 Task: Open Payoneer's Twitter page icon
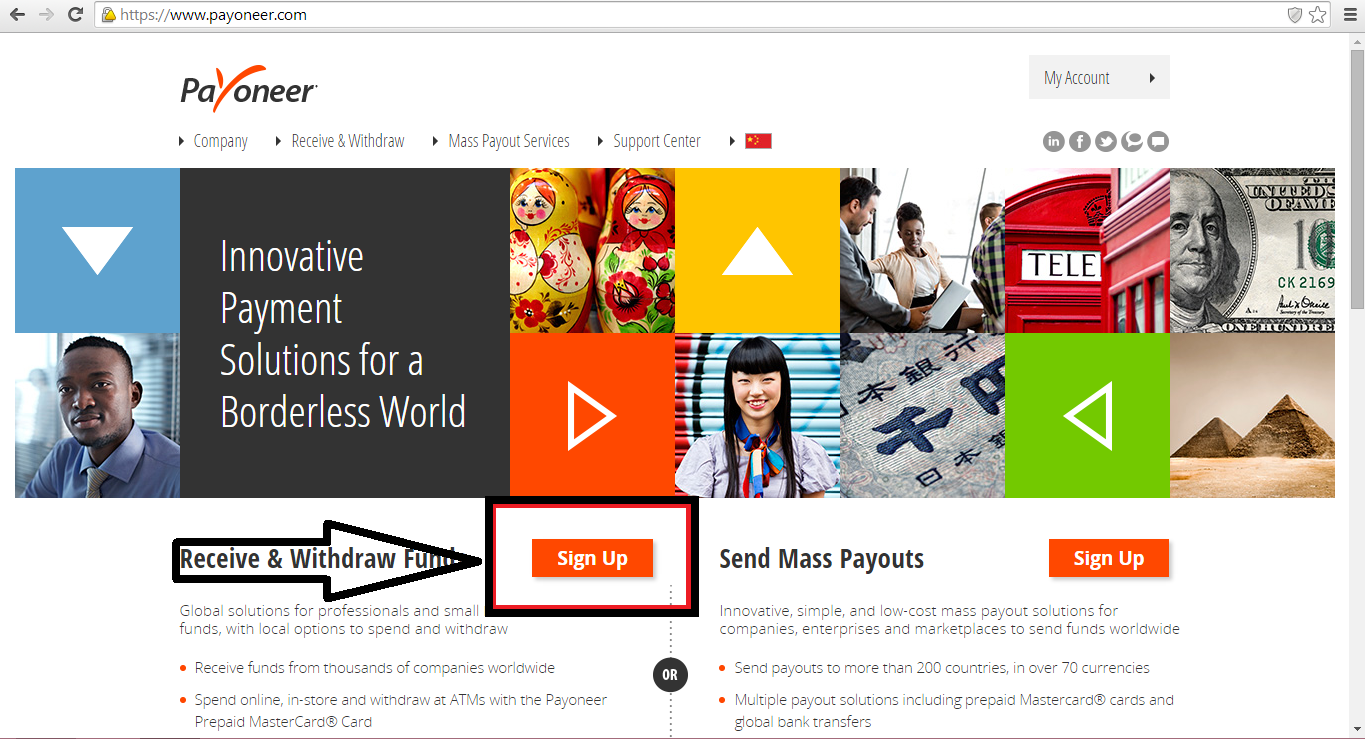[1106, 141]
